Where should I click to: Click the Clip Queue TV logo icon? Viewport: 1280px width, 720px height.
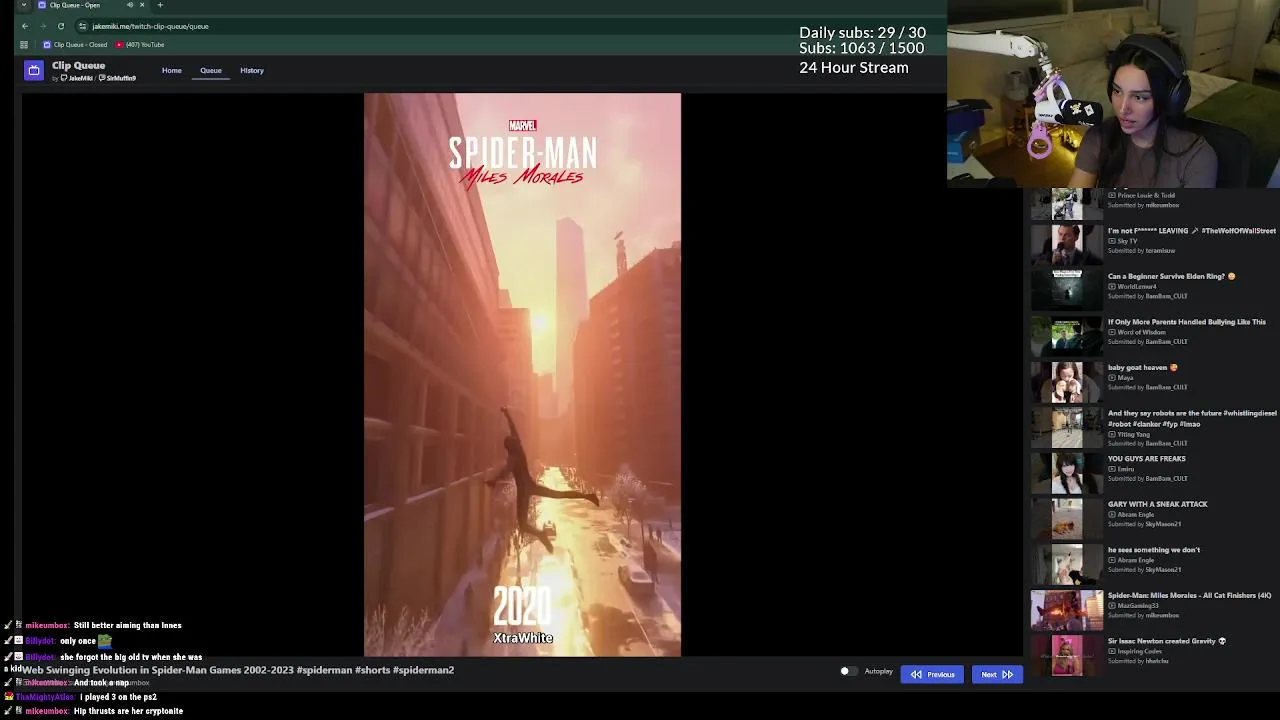(x=34, y=70)
